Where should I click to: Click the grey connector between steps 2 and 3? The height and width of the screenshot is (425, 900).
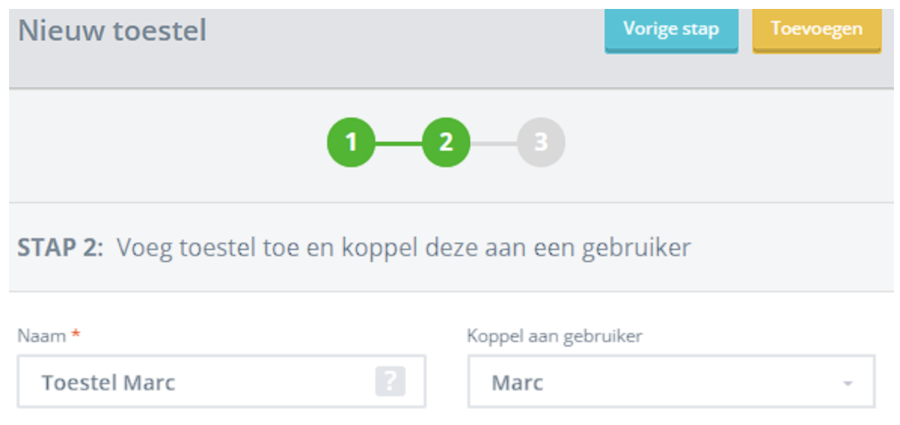[x=494, y=143]
